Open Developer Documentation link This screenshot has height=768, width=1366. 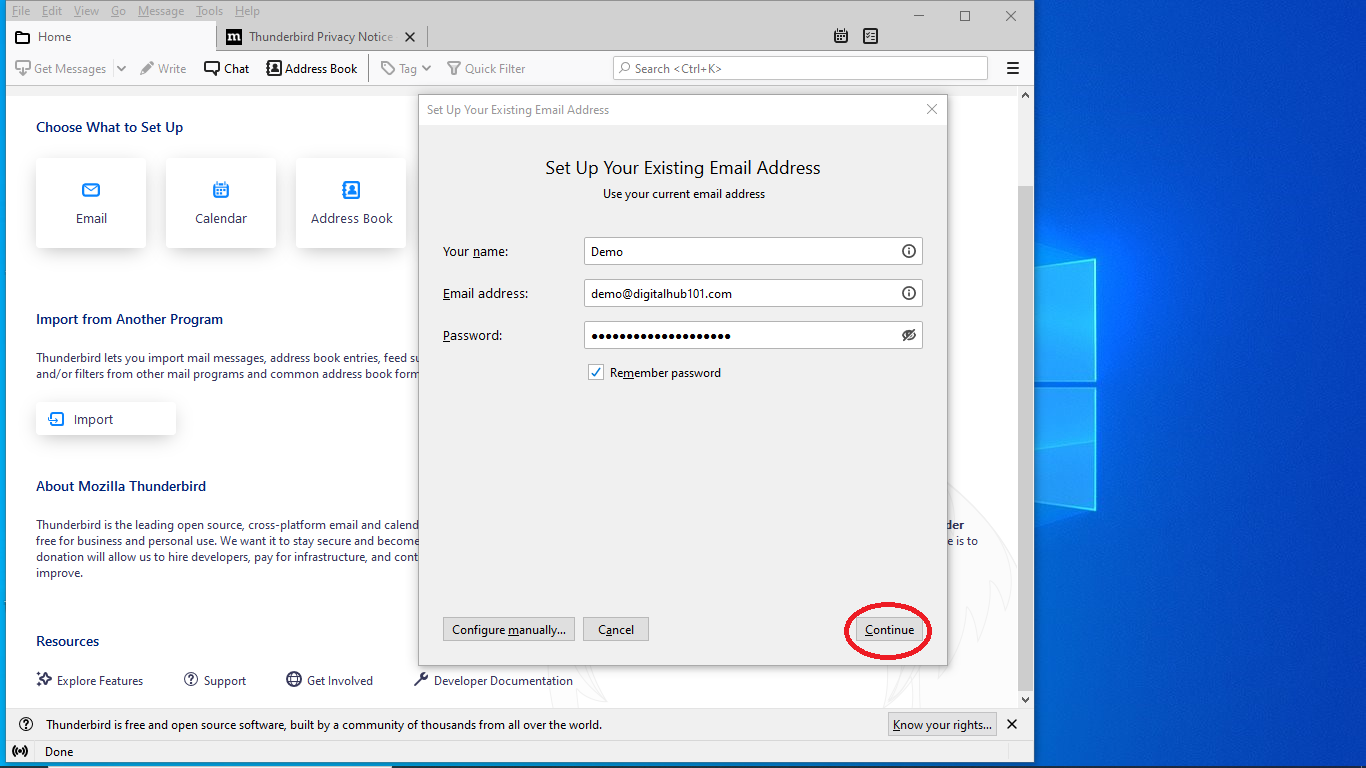(493, 680)
